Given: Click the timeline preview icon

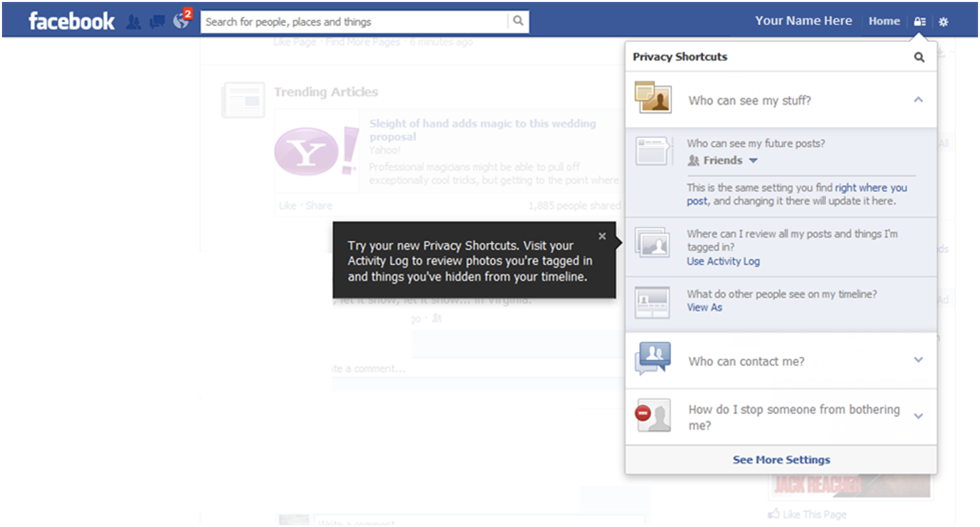Looking at the screenshot, I should click(652, 302).
